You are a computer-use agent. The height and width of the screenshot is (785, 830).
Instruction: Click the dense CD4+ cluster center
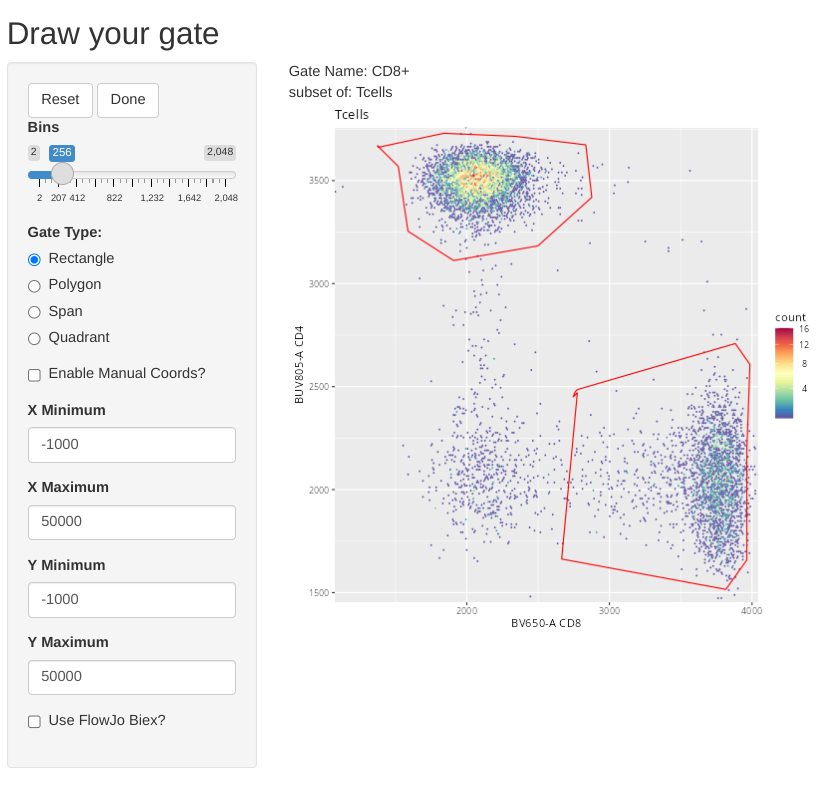click(x=477, y=178)
